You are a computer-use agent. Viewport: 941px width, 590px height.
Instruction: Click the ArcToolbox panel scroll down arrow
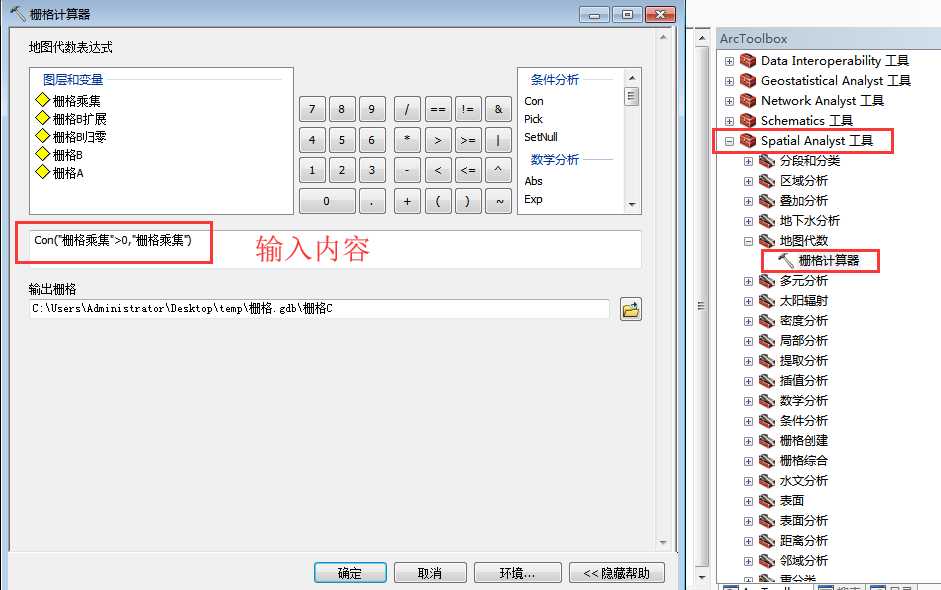click(702, 577)
